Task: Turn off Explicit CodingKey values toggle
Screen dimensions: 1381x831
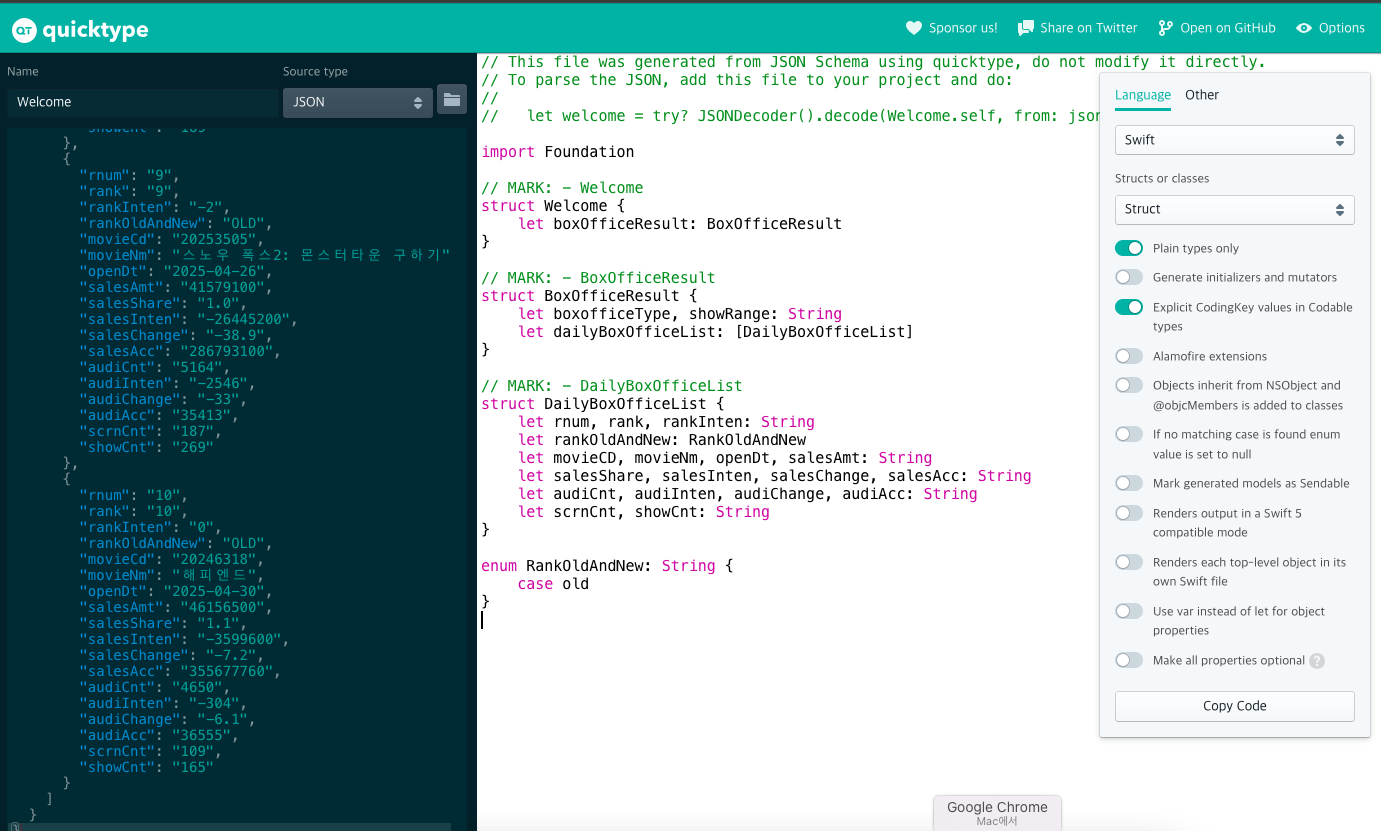Action: (x=1129, y=307)
